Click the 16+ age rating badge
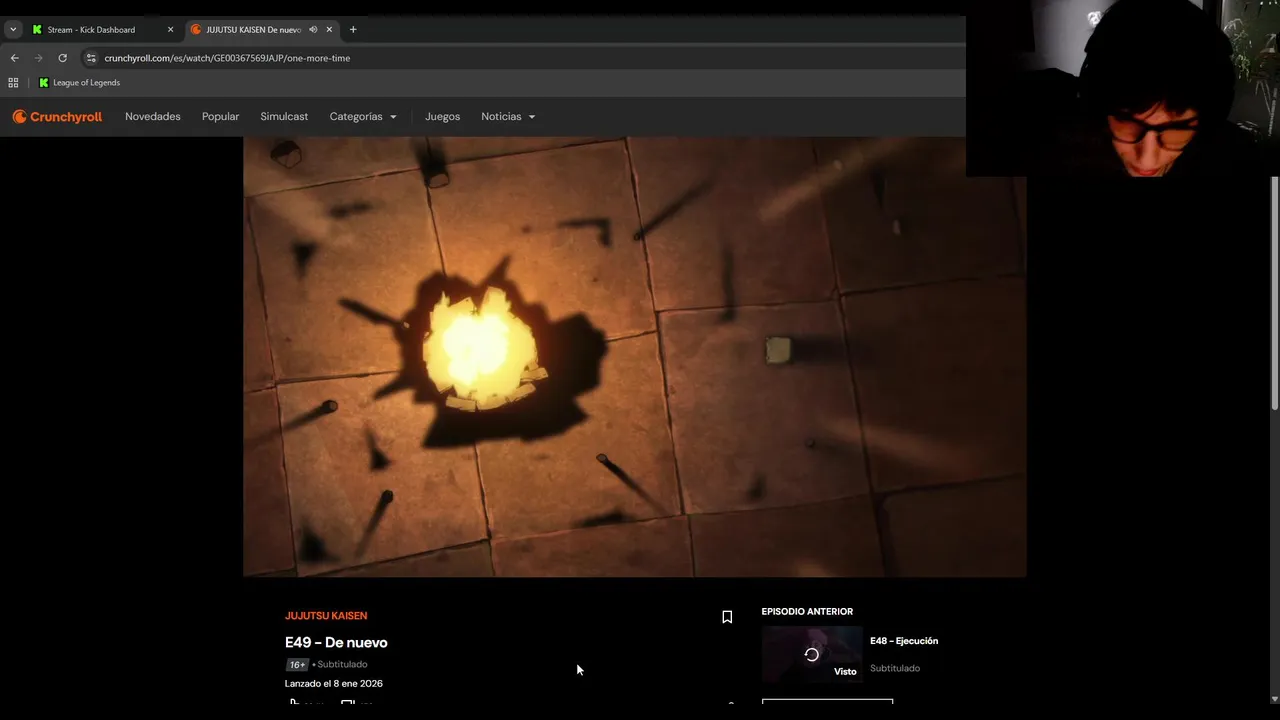The height and width of the screenshot is (720, 1280). pos(297,665)
